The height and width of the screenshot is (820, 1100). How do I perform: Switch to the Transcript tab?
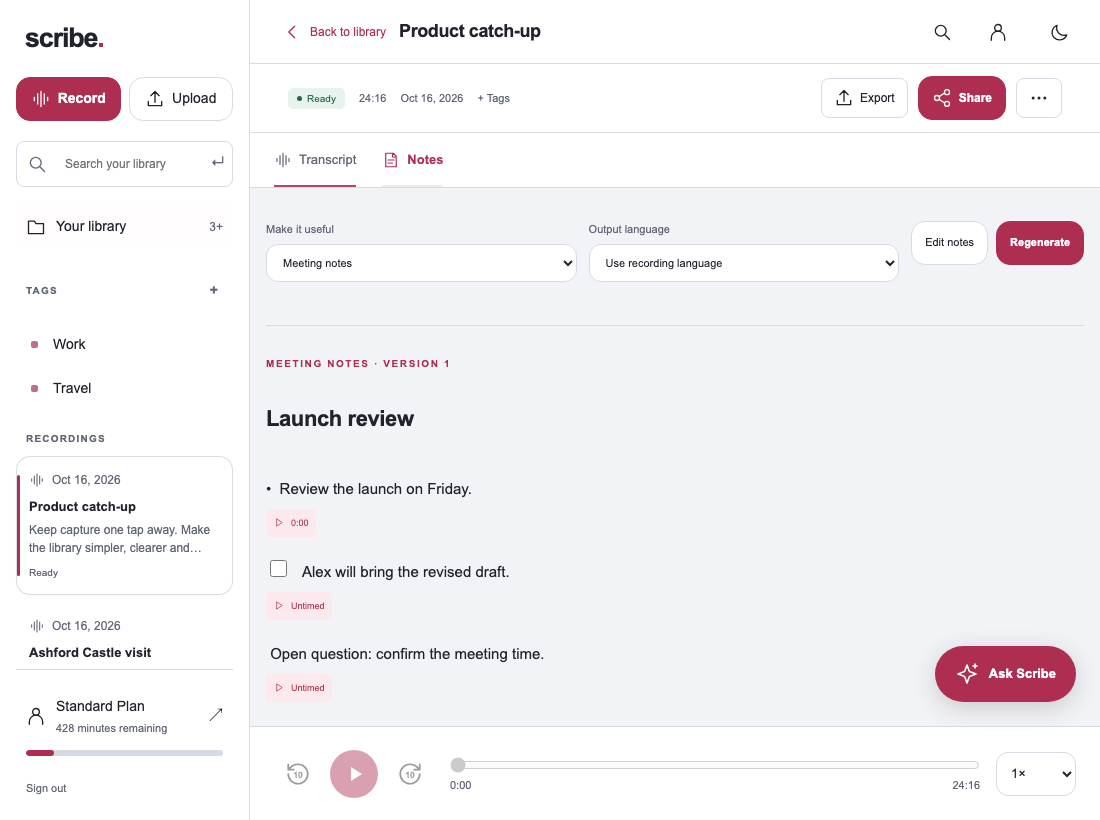[x=315, y=160]
